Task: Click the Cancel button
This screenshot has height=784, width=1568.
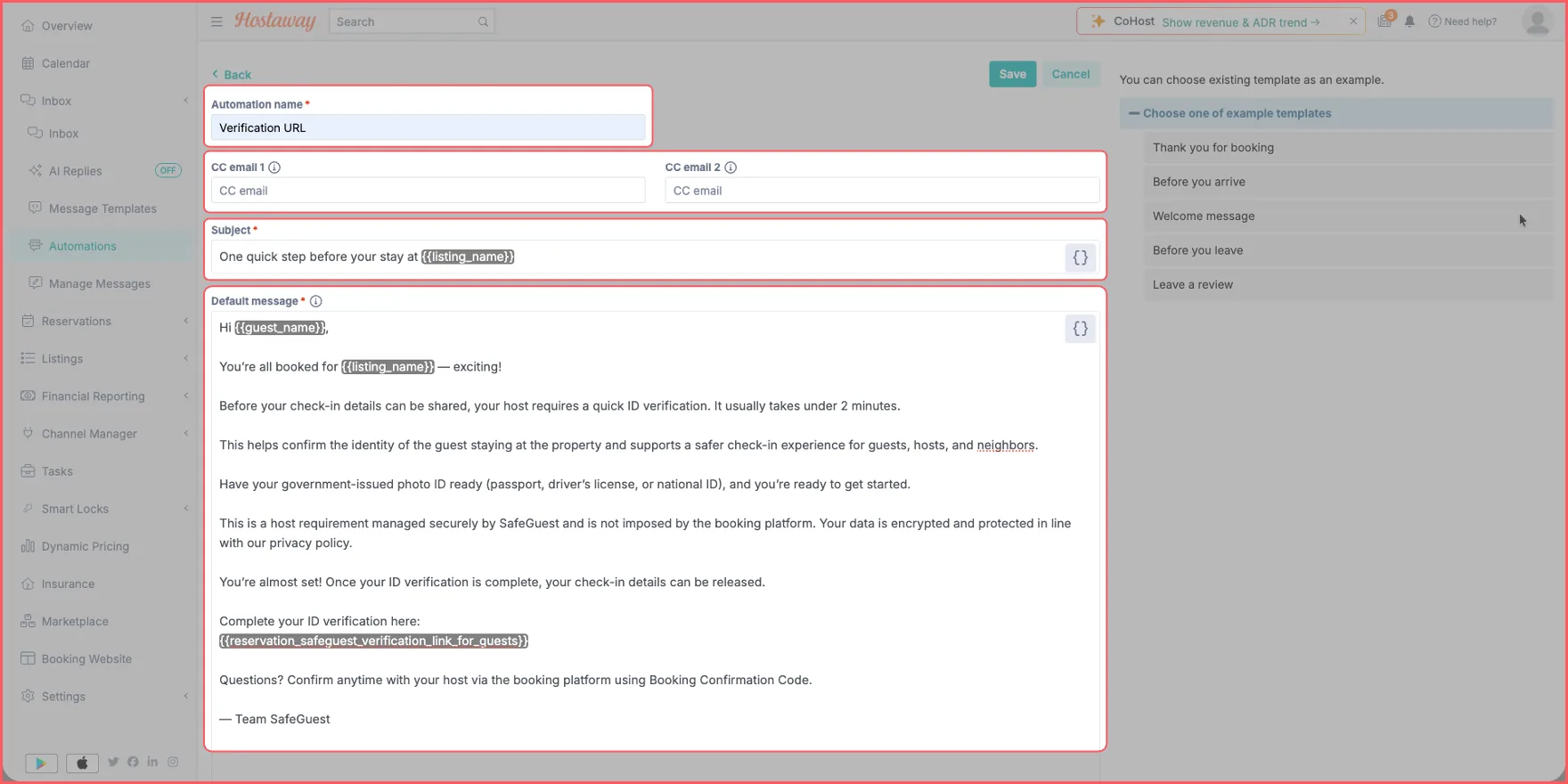Action: coord(1070,74)
